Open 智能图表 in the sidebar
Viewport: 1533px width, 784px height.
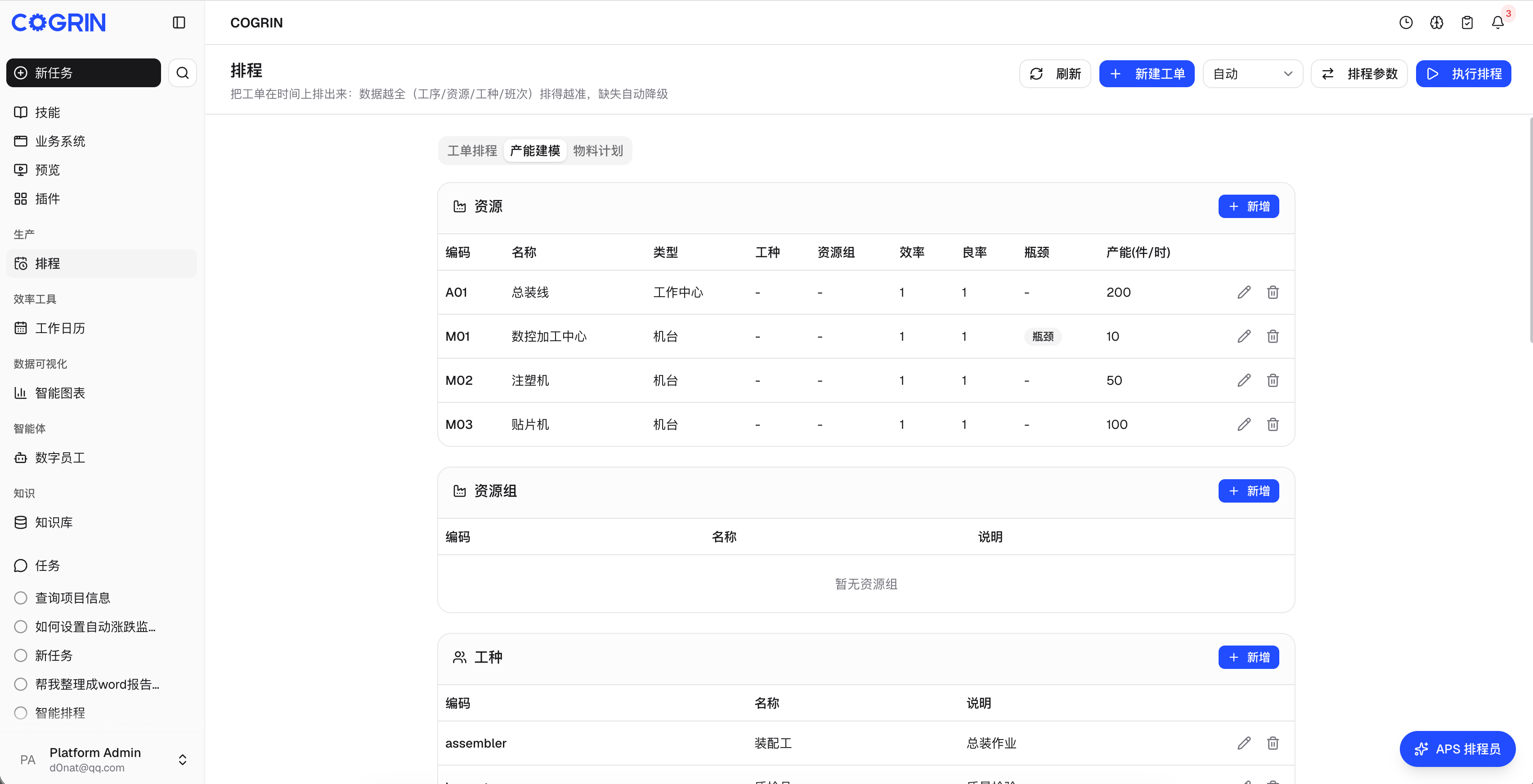coord(101,392)
